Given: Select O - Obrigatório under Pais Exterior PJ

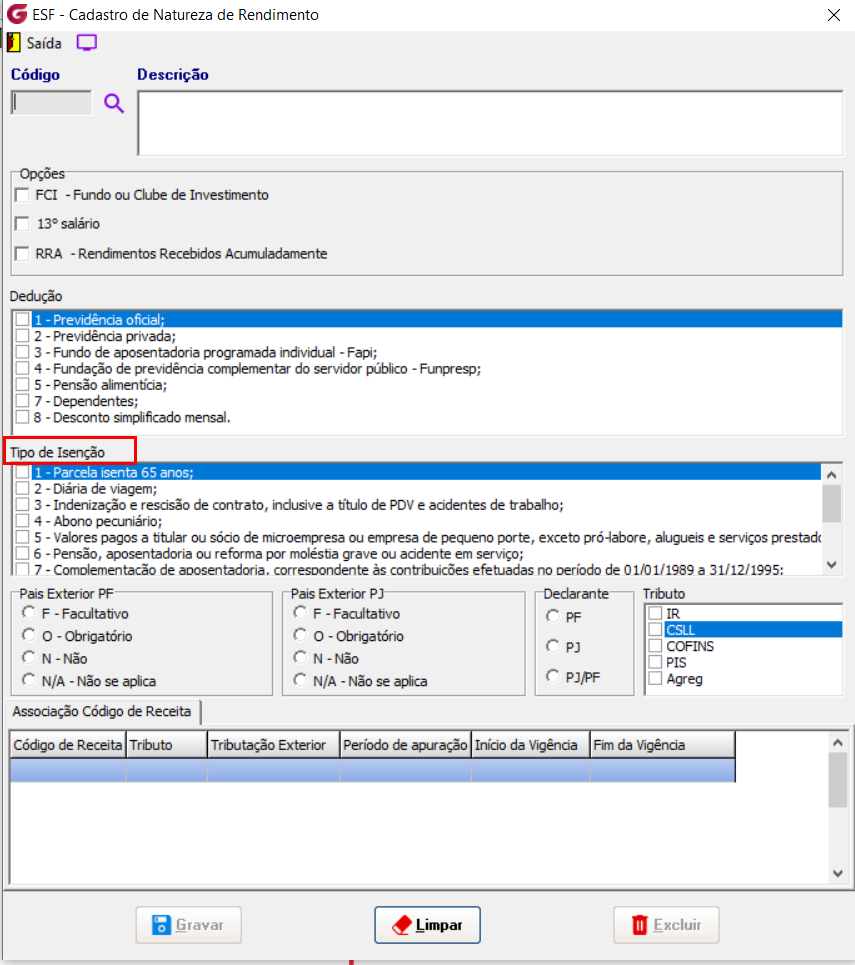Looking at the screenshot, I should 300,635.
